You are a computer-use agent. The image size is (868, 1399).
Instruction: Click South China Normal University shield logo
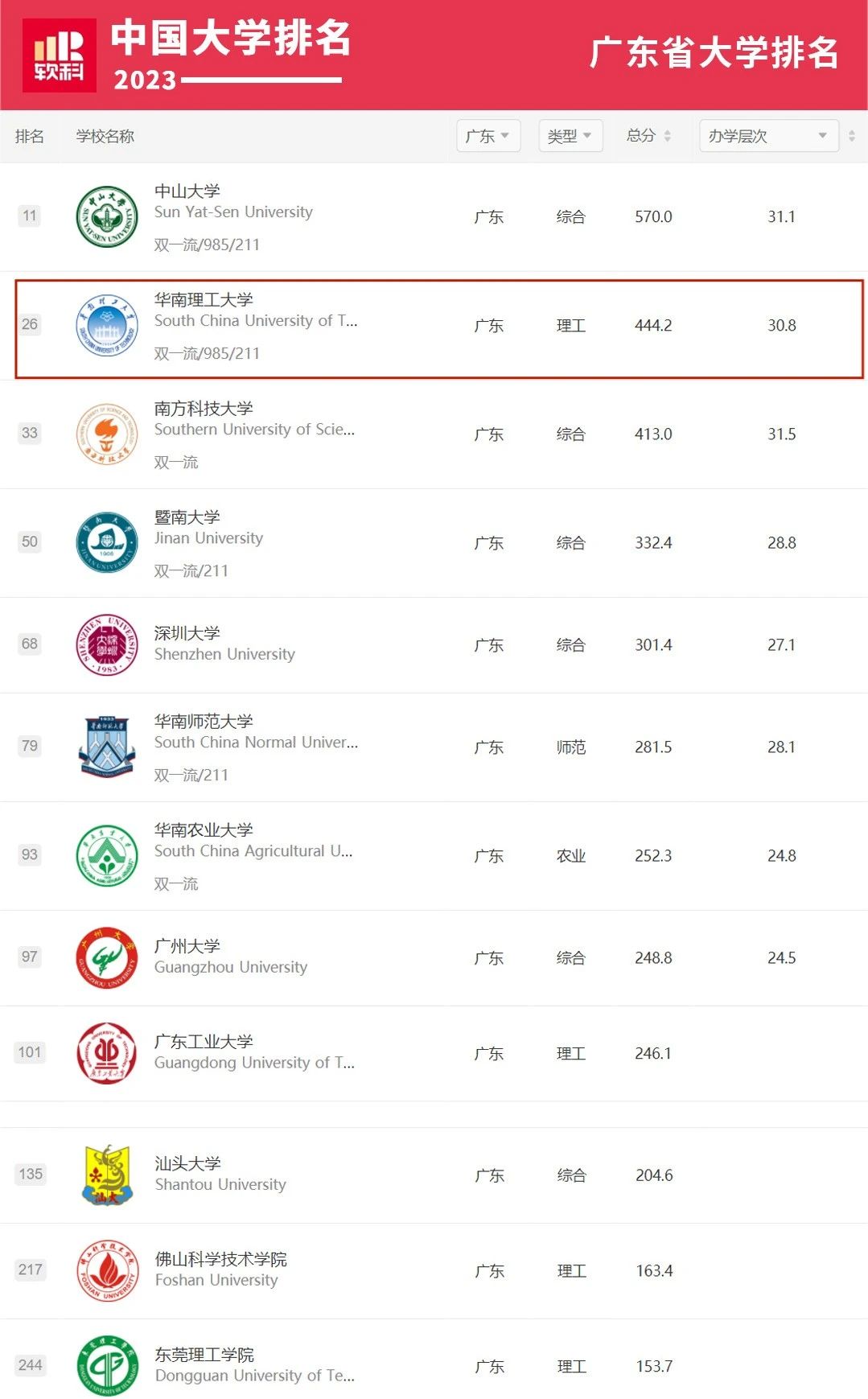107,747
